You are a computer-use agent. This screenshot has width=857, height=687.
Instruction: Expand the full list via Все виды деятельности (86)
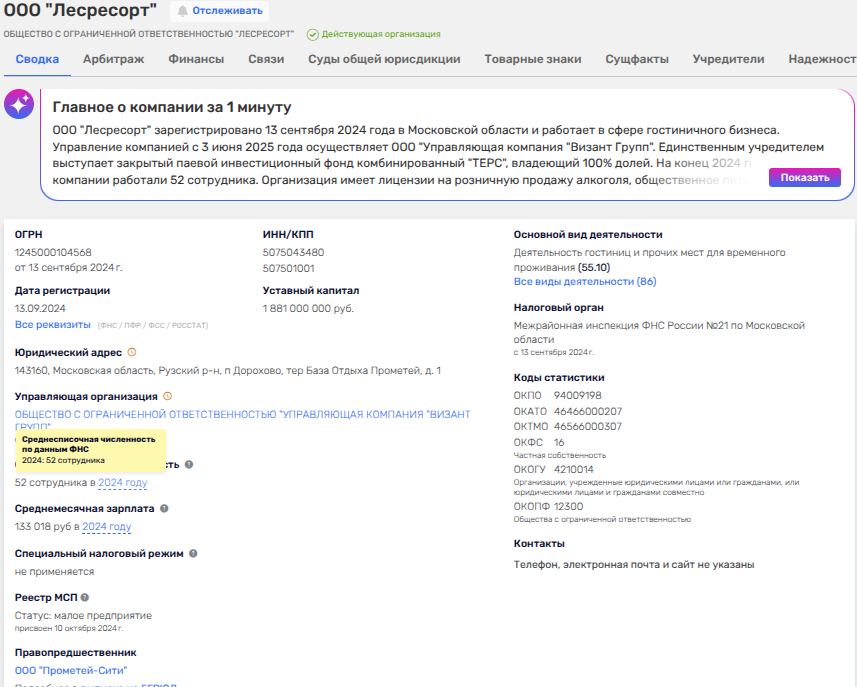[x=584, y=282]
